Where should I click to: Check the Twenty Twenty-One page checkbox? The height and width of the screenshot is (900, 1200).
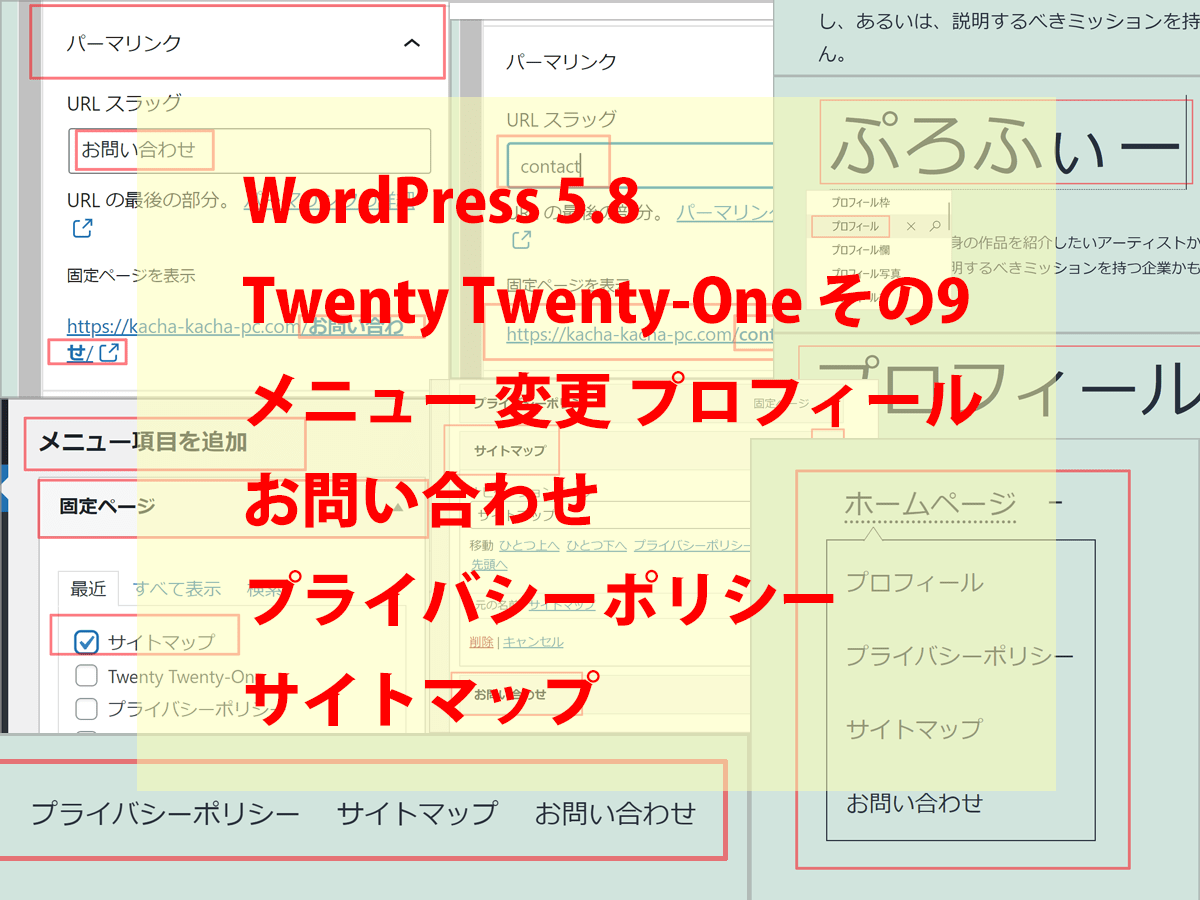point(87,676)
